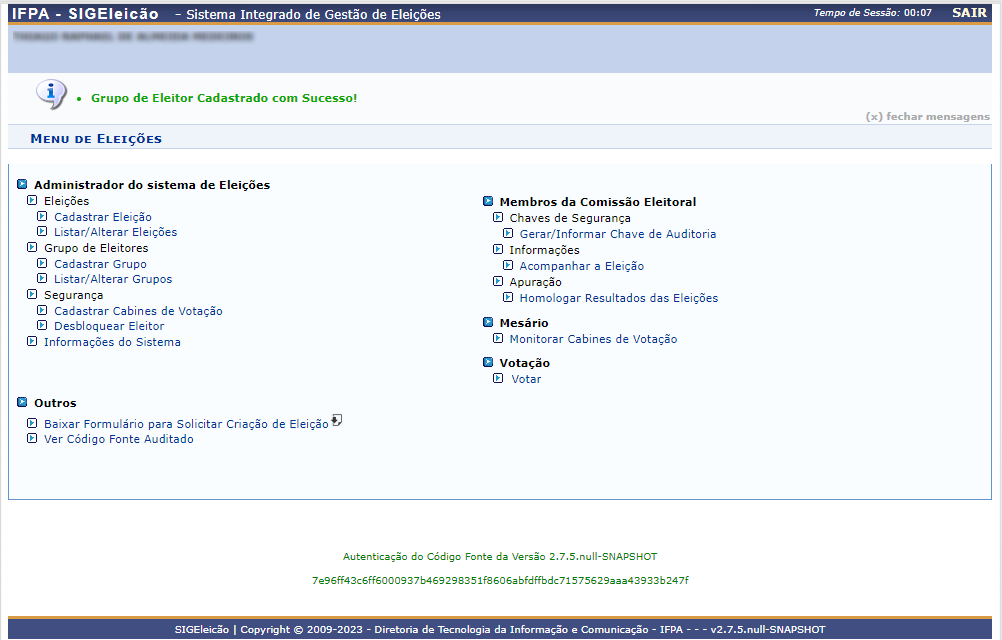Click the arrow icon beside Desbloquear Eleitor

(x=42, y=325)
